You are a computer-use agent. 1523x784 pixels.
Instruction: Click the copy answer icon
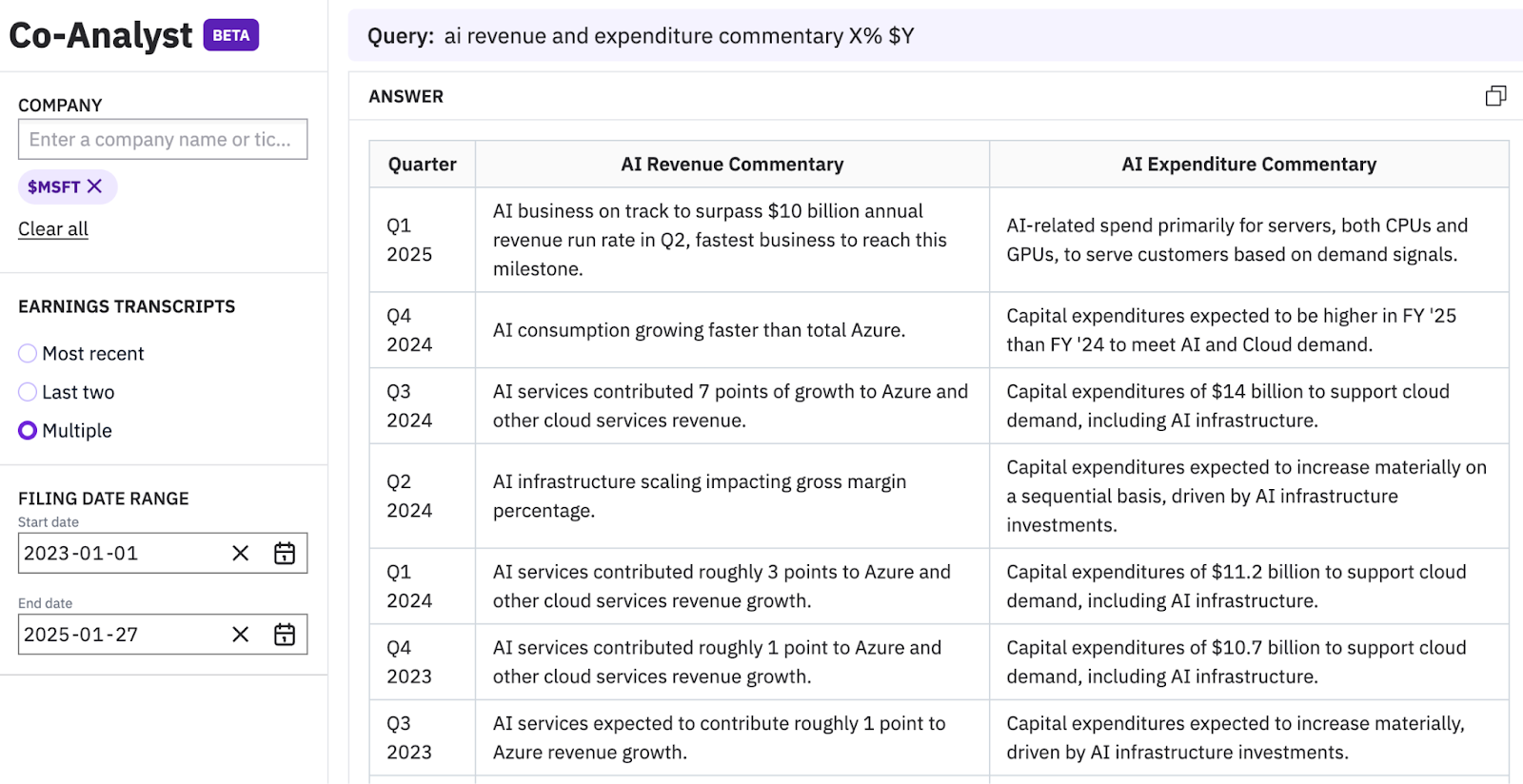pos(1495,96)
